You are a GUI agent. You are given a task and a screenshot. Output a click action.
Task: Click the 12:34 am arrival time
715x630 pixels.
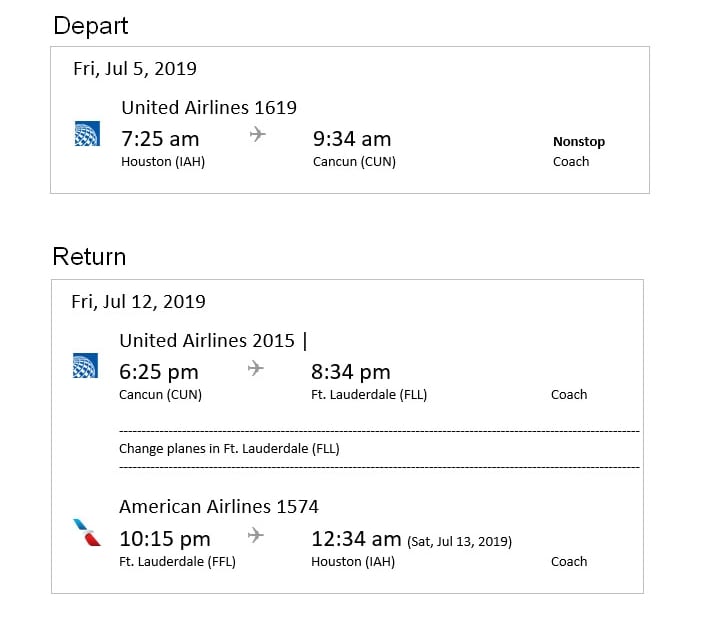(356, 539)
